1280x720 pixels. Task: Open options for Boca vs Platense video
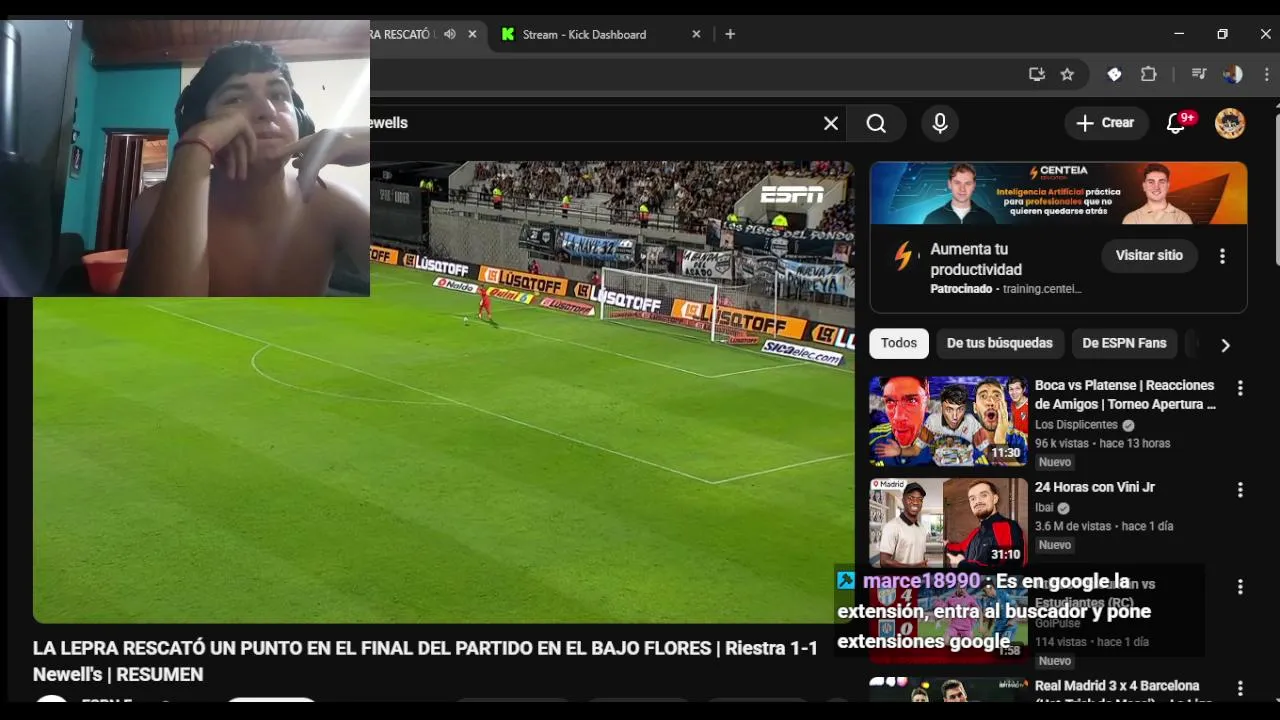coord(1240,388)
